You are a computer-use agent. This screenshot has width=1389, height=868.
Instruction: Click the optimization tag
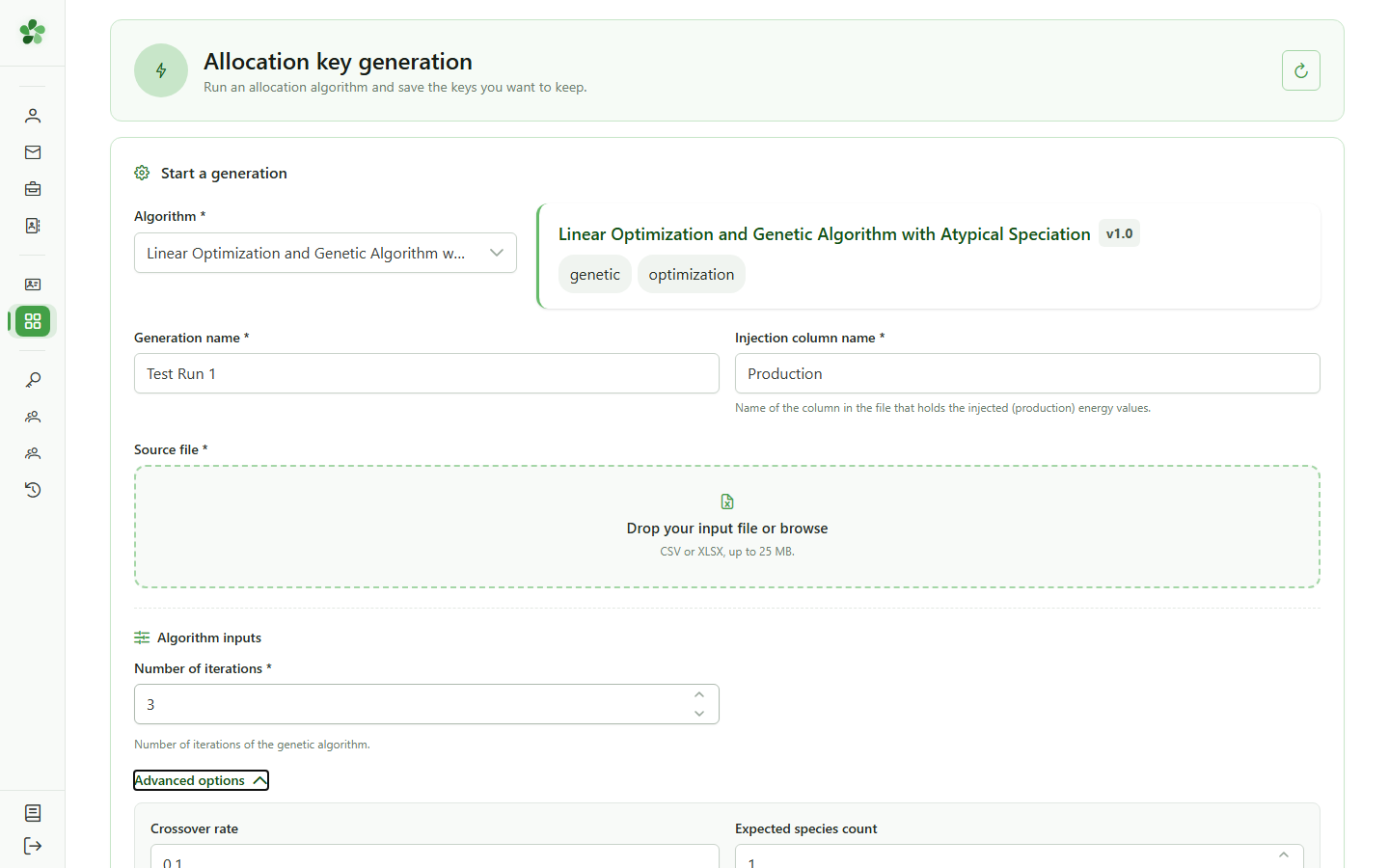coord(692,274)
